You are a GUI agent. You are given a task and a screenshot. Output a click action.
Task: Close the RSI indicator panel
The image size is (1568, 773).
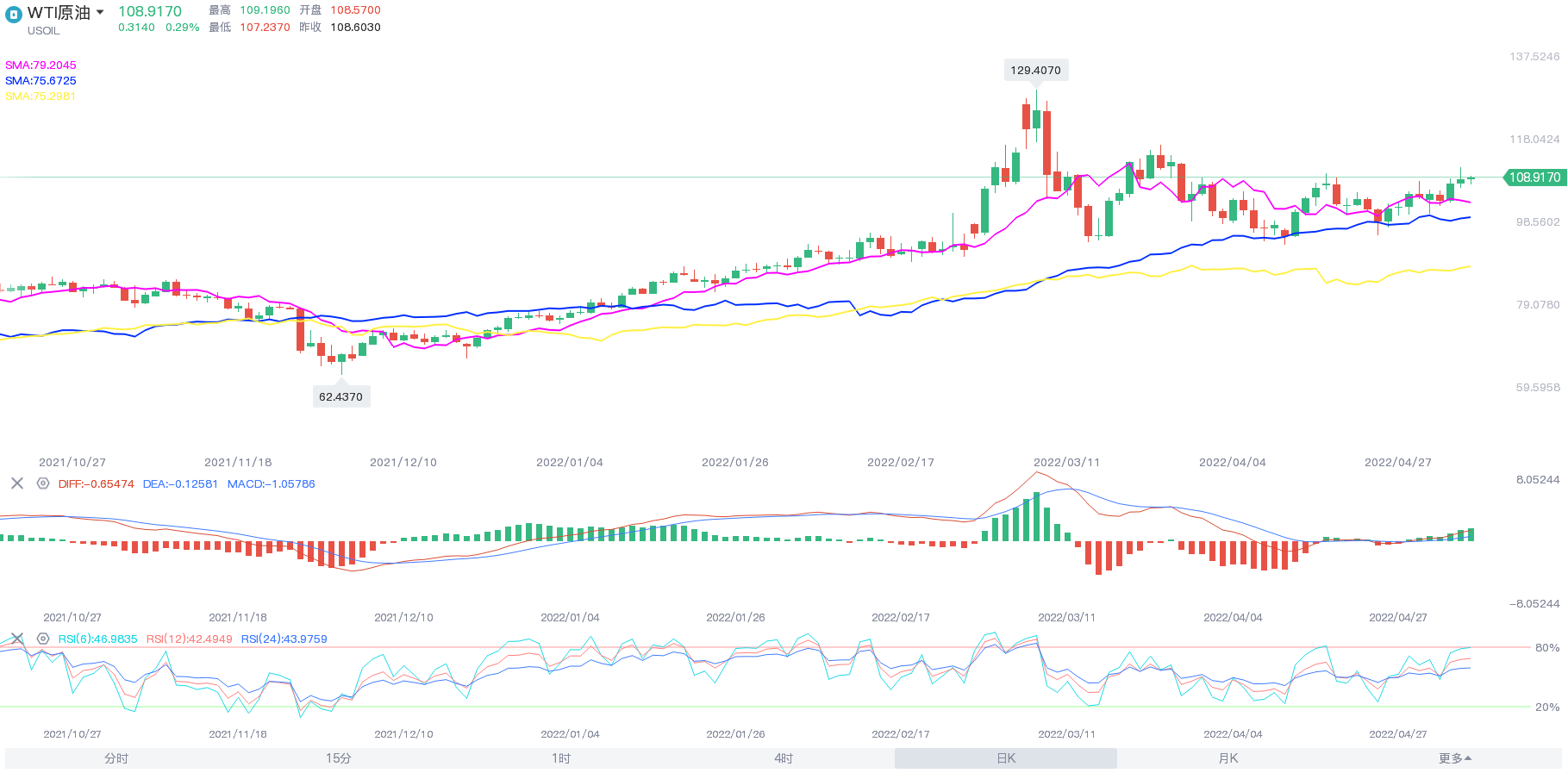(x=17, y=639)
